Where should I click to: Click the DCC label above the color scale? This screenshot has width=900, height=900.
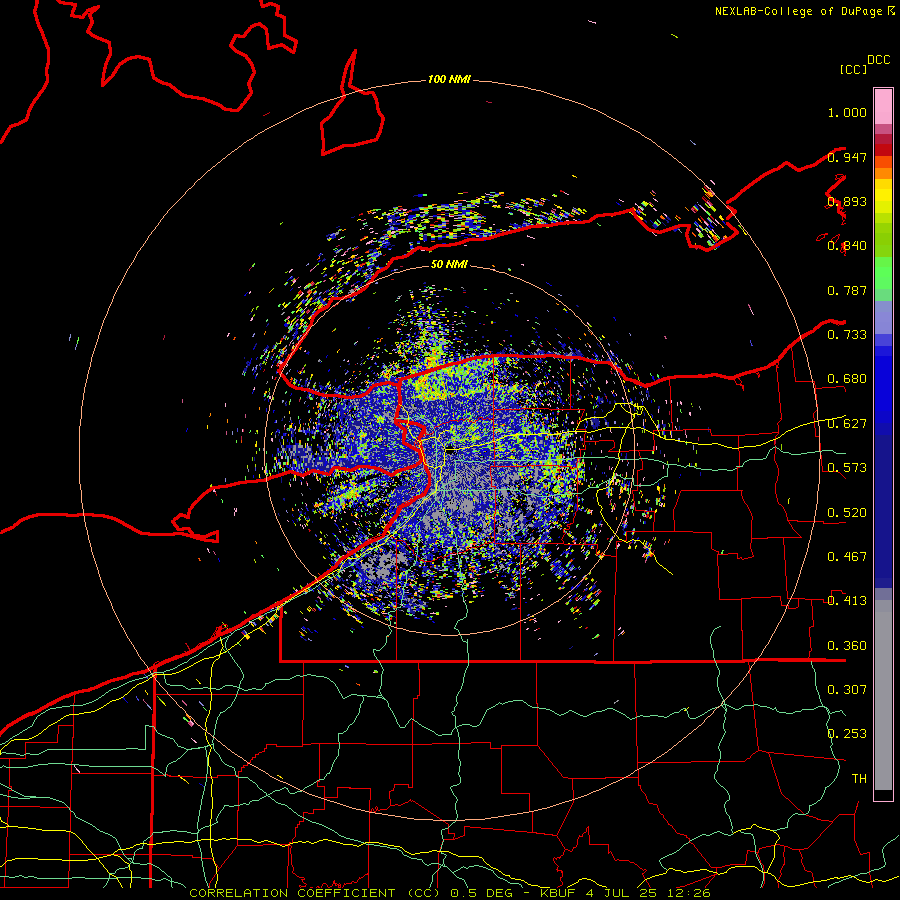tap(878, 60)
